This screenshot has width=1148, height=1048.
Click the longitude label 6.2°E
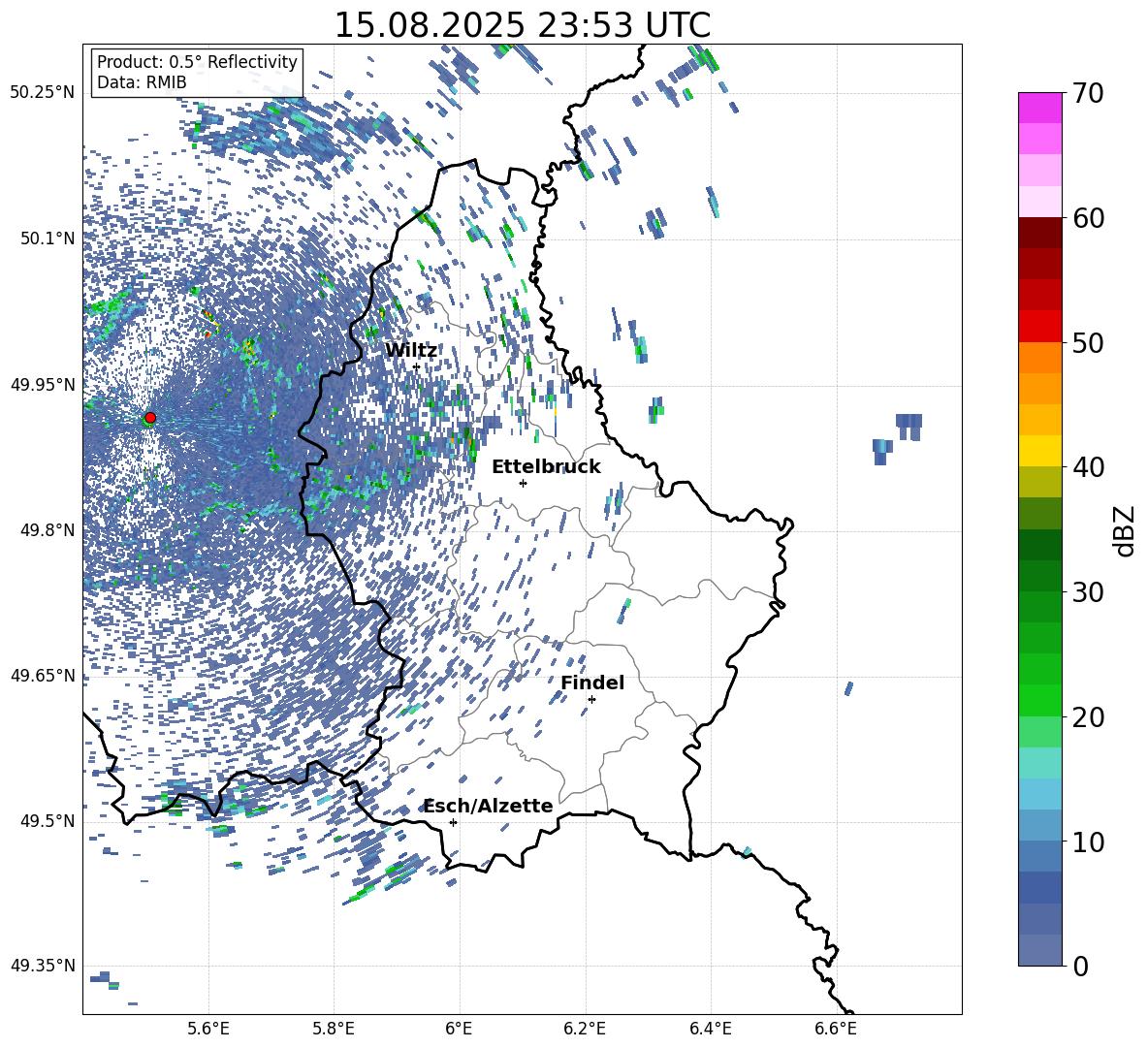pos(585,1029)
